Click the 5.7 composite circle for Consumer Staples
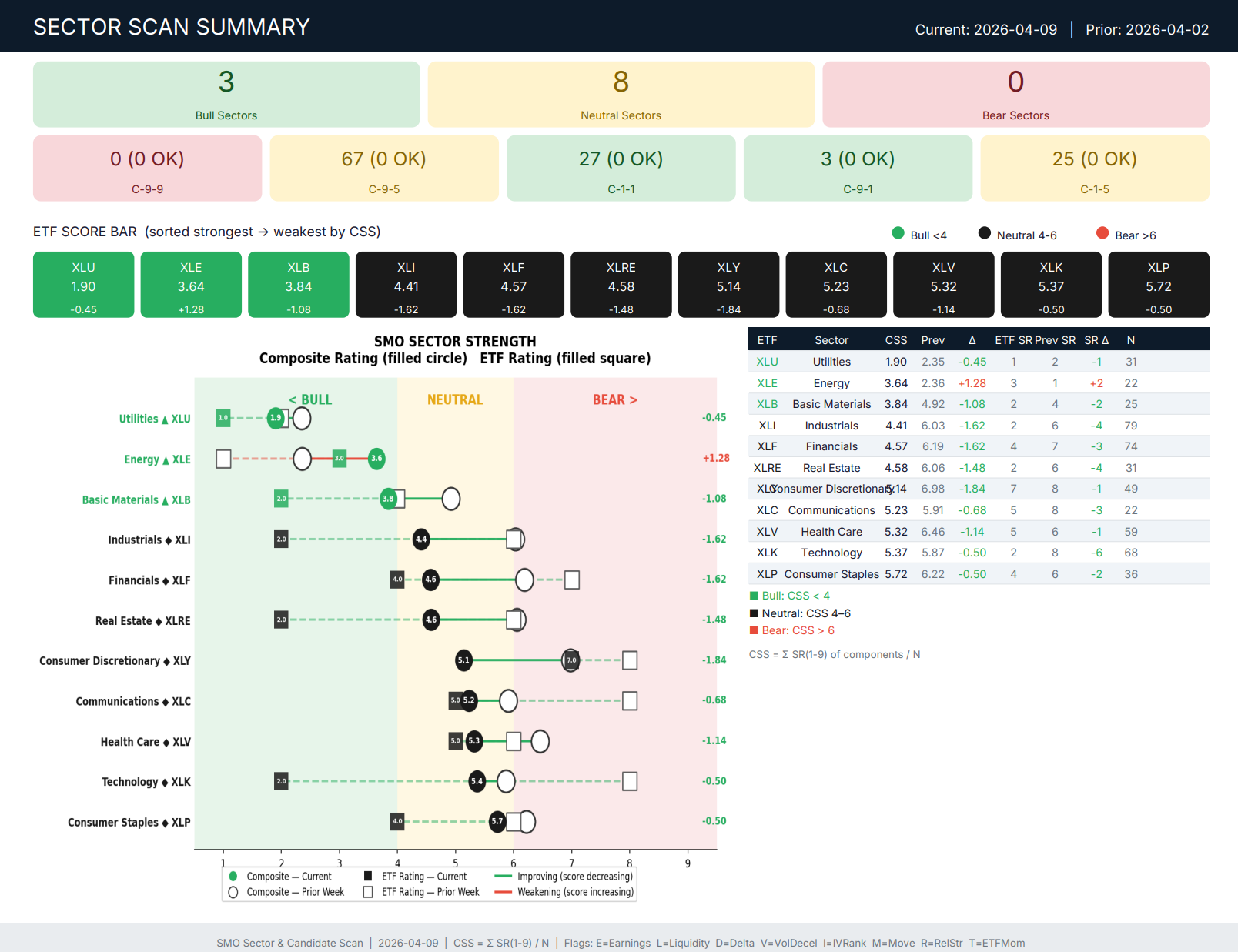This screenshot has height=952, width=1238. click(497, 821)
